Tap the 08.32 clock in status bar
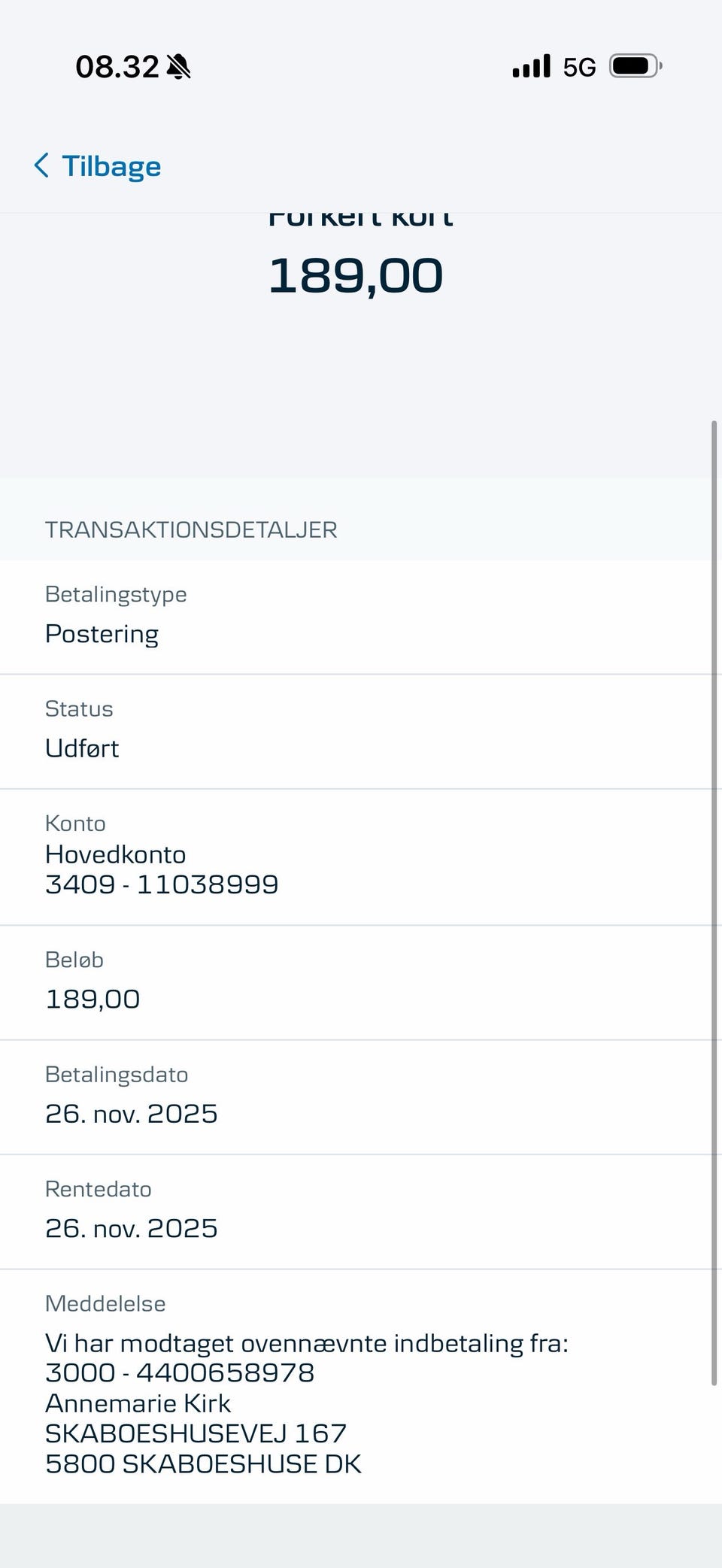722x1568 pixels. 117,67
